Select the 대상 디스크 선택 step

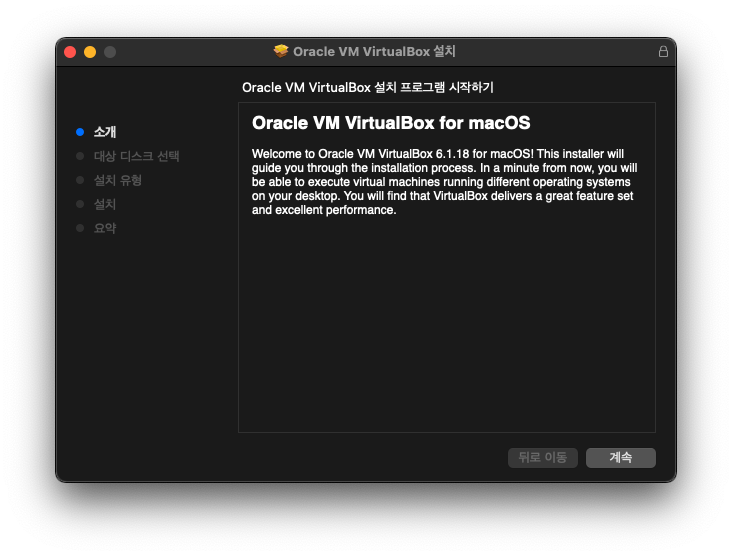pyautogui.click(x=136, y=156)
